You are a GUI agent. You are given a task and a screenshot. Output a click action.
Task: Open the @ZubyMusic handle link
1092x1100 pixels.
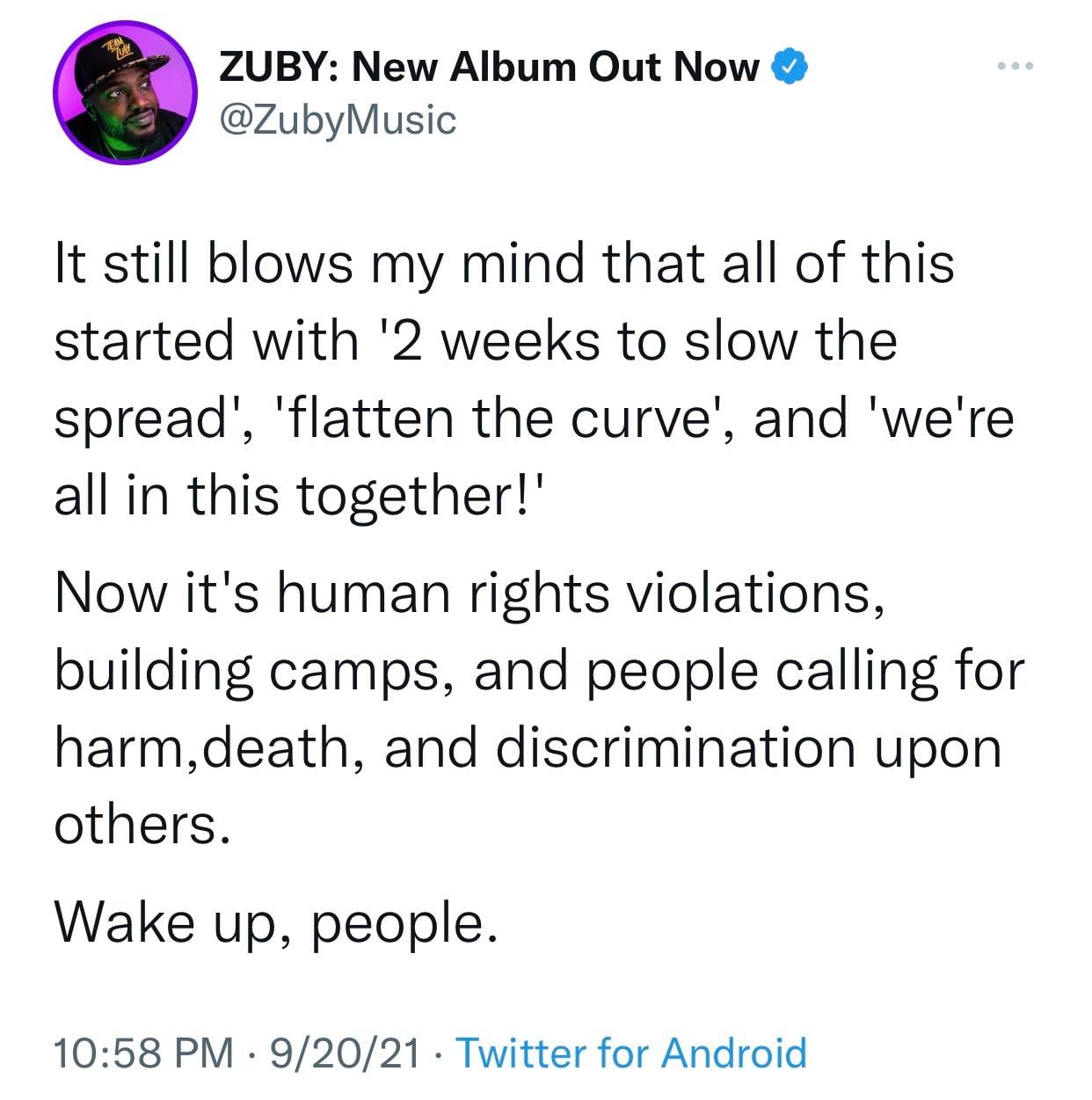[x=338, y=119]
